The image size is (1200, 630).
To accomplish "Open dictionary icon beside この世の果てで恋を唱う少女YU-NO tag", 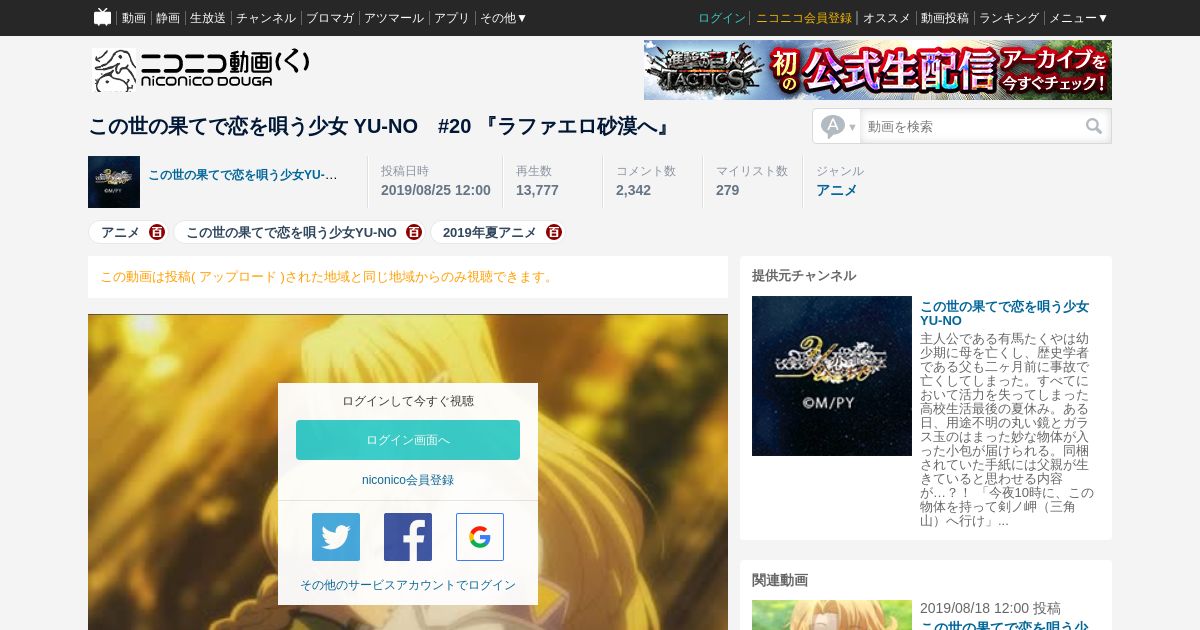I will pyautogui.click(x=414, y=232).
